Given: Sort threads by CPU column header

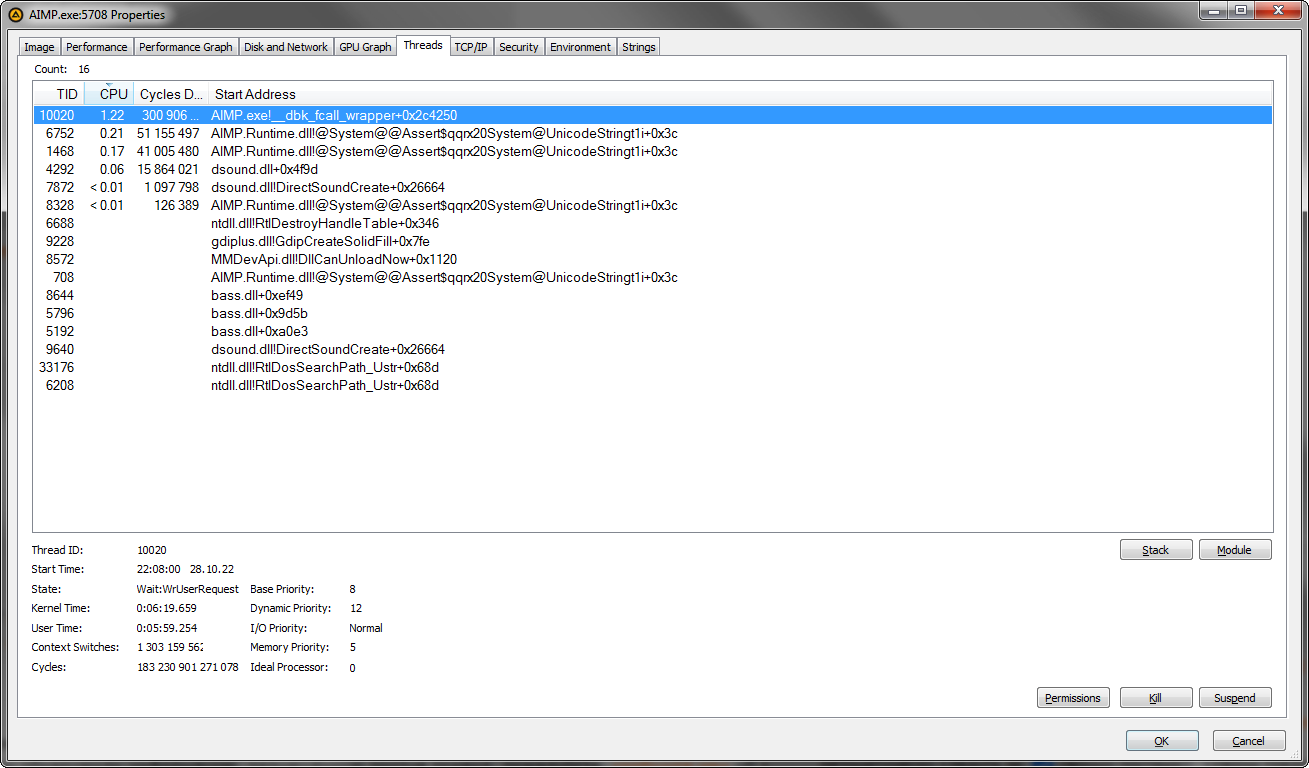Looking at the screenshot, I should [x=109, y=94].
